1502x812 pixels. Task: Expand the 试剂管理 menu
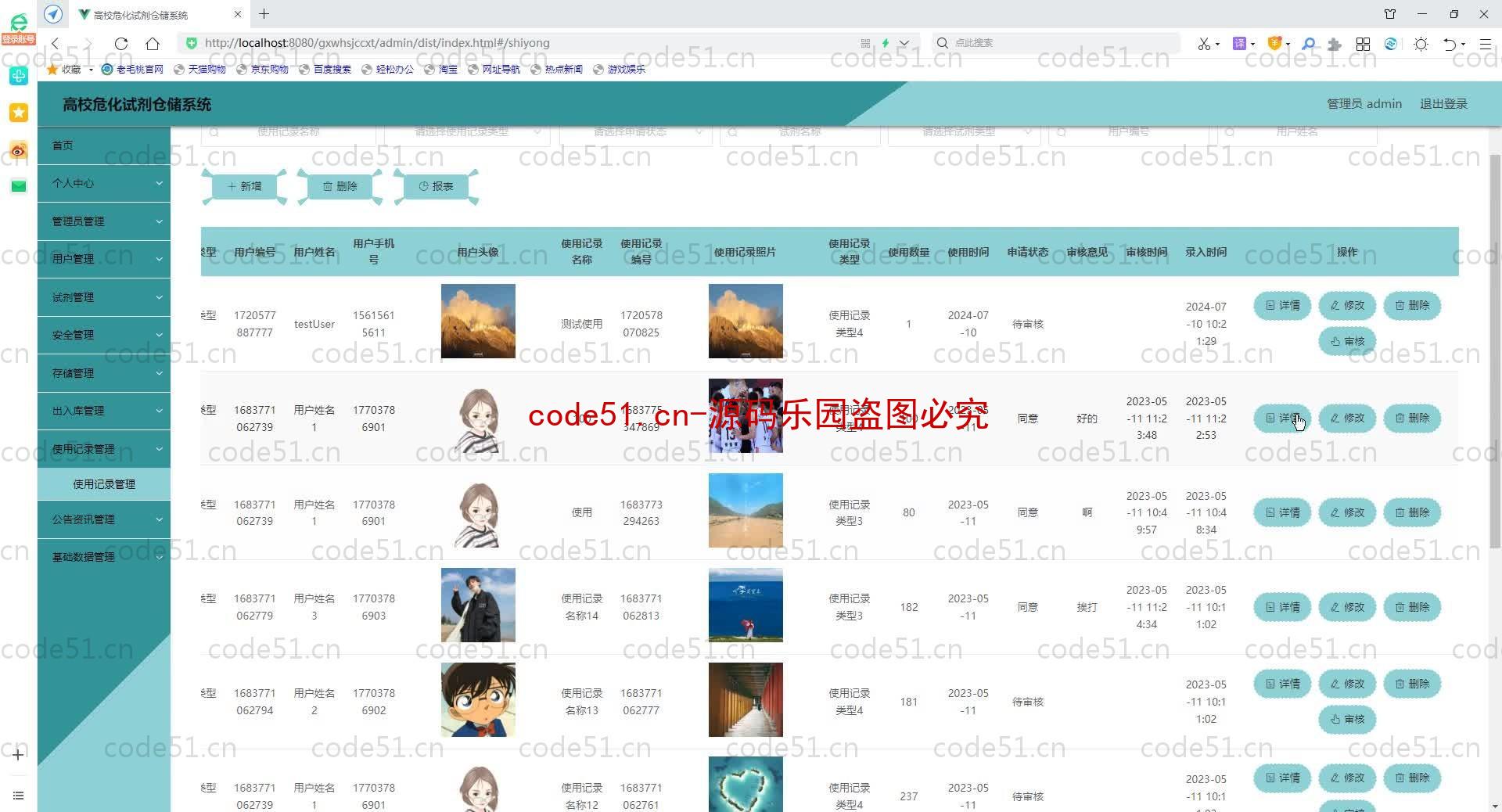[104, 297]
